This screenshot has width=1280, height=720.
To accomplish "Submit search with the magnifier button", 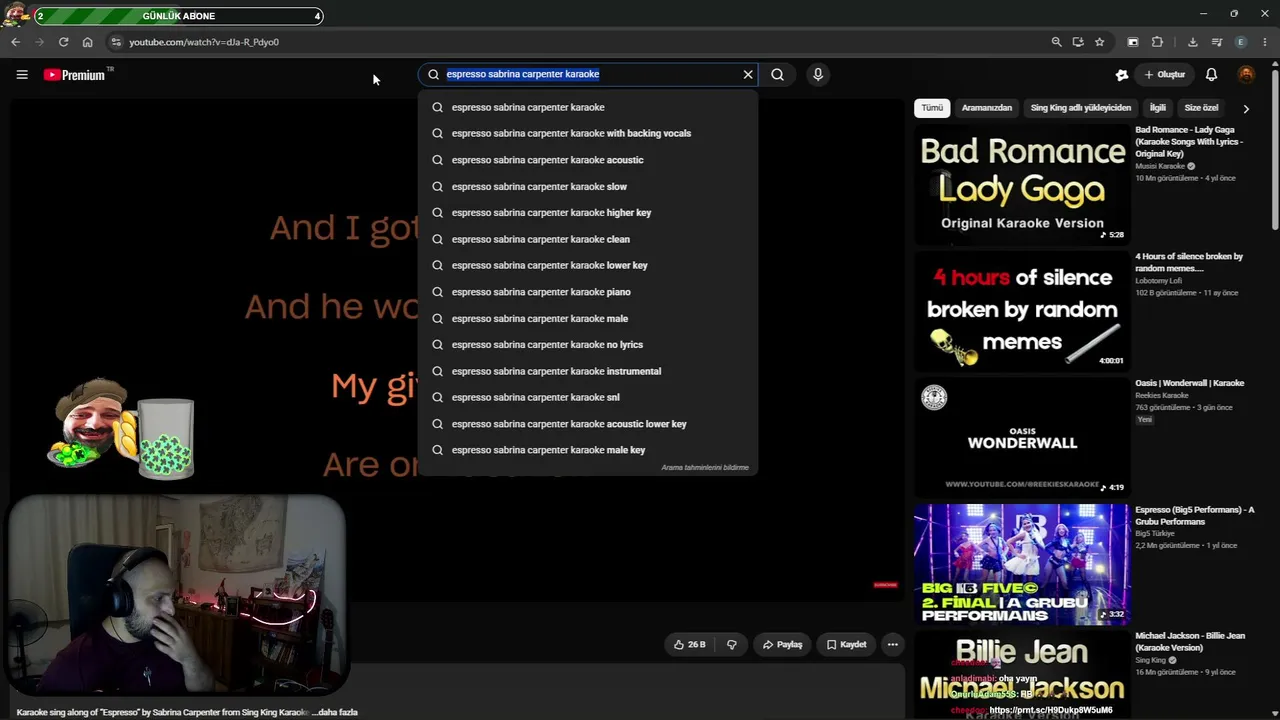I will click(x=777, y=74).
